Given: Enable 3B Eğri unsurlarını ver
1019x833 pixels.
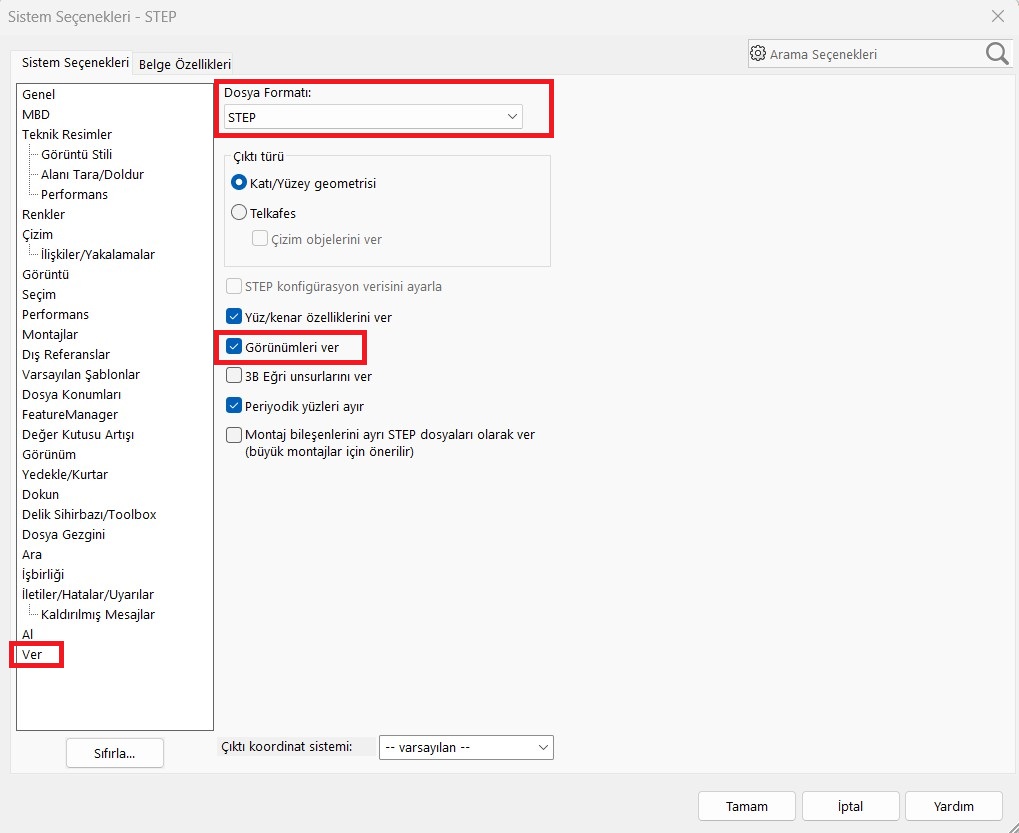Looking at the screenshot, I should [x=234, y=376].
